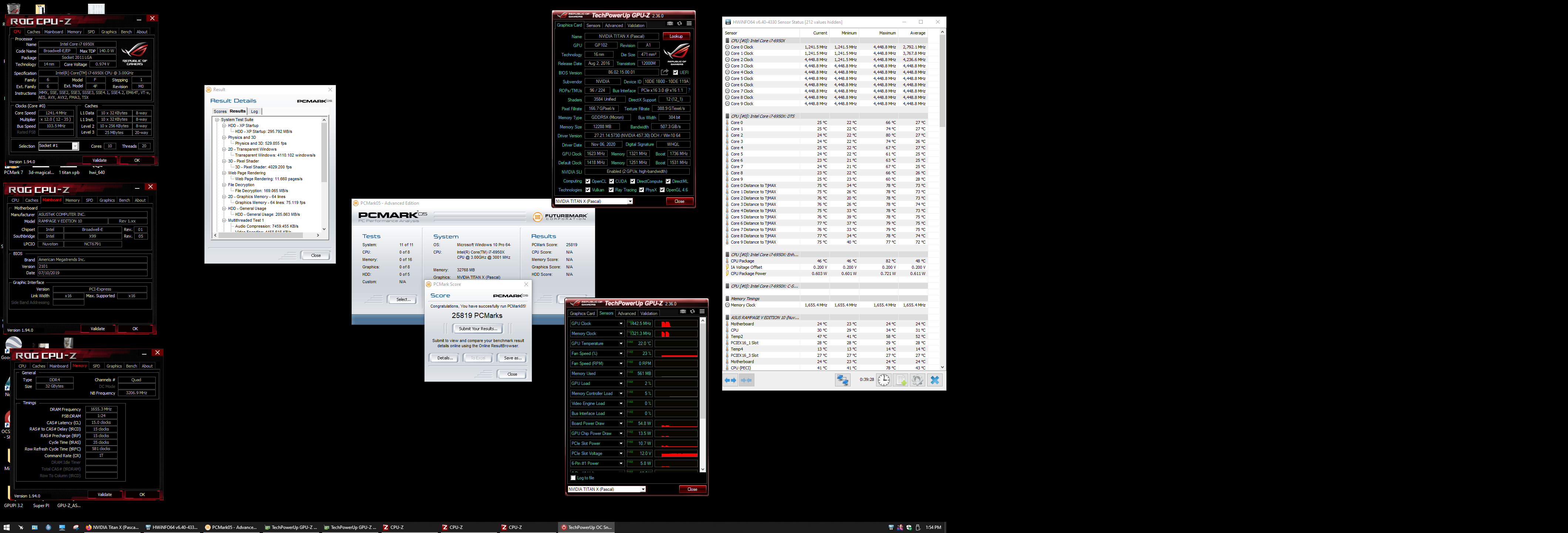Toggle the CUDA checkbox in GPU-Z
The height and width of the screenshot is (533, 1568).
pyautogui.click(x=611, y=181)
